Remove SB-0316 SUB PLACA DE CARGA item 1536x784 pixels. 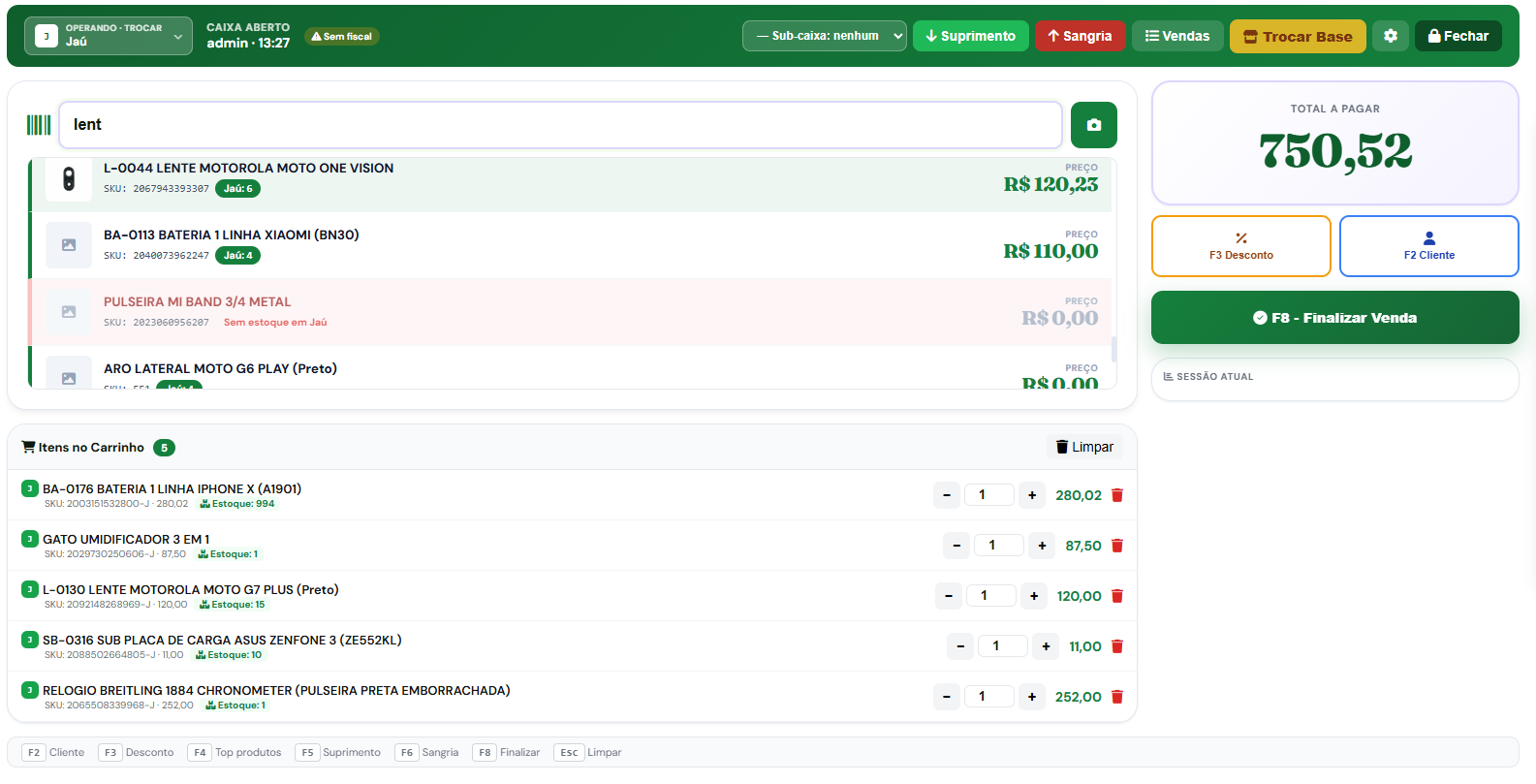tap(1116, 646)
